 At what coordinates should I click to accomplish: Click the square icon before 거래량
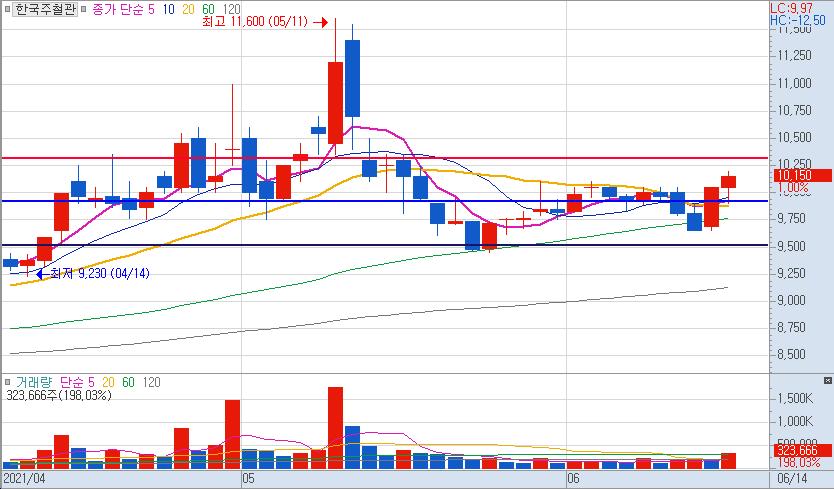tap(7, 382)
